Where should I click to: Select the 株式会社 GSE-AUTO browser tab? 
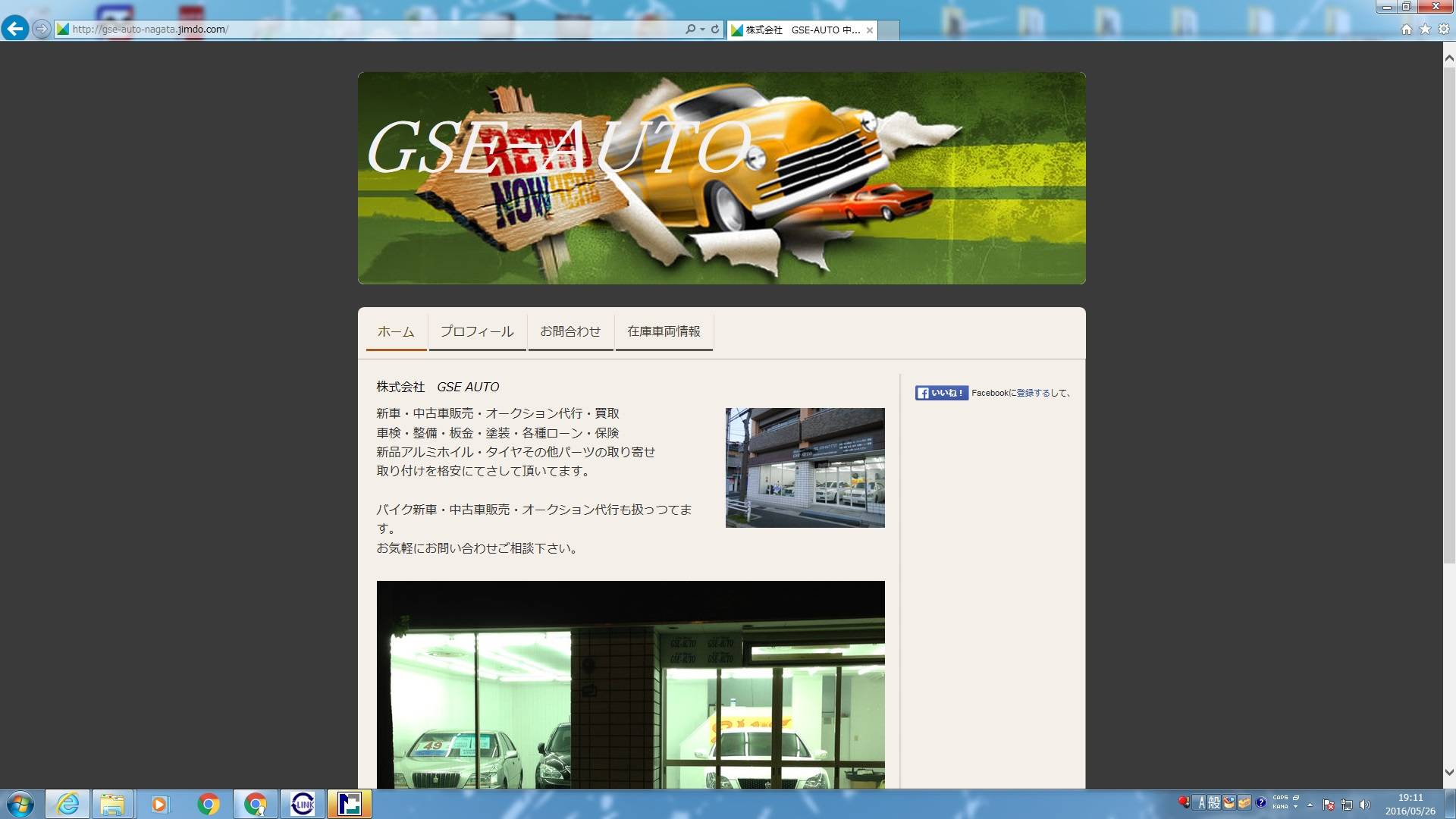[802, 30]
